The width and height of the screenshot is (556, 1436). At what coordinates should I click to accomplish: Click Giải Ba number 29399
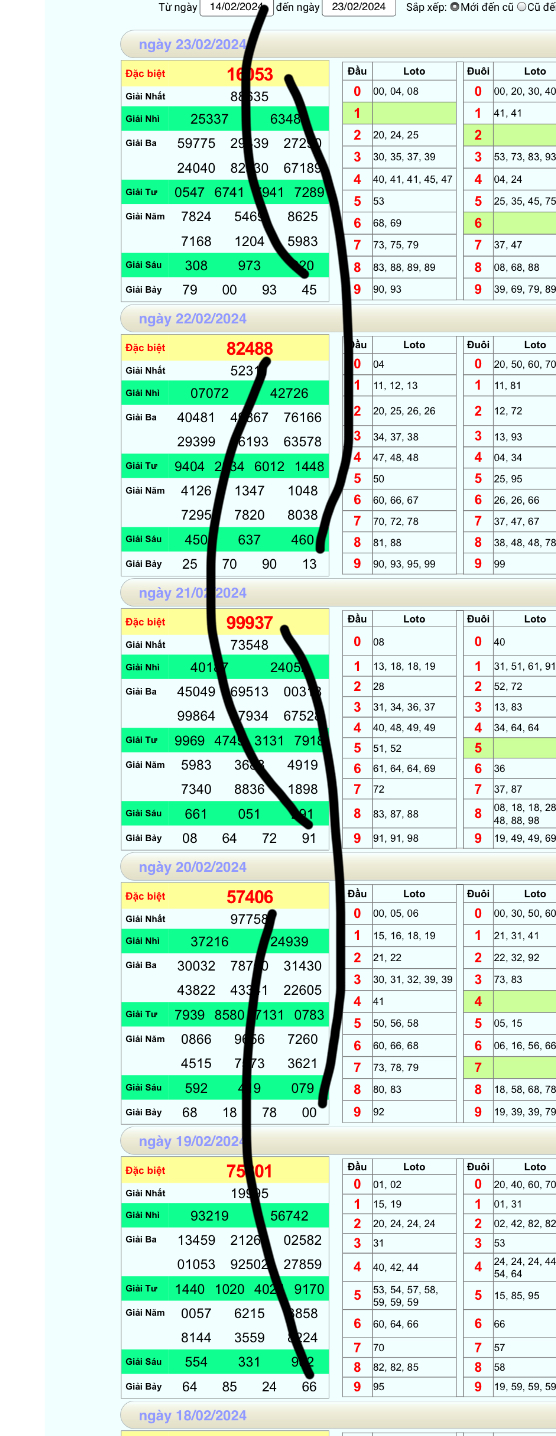point(196,442)
